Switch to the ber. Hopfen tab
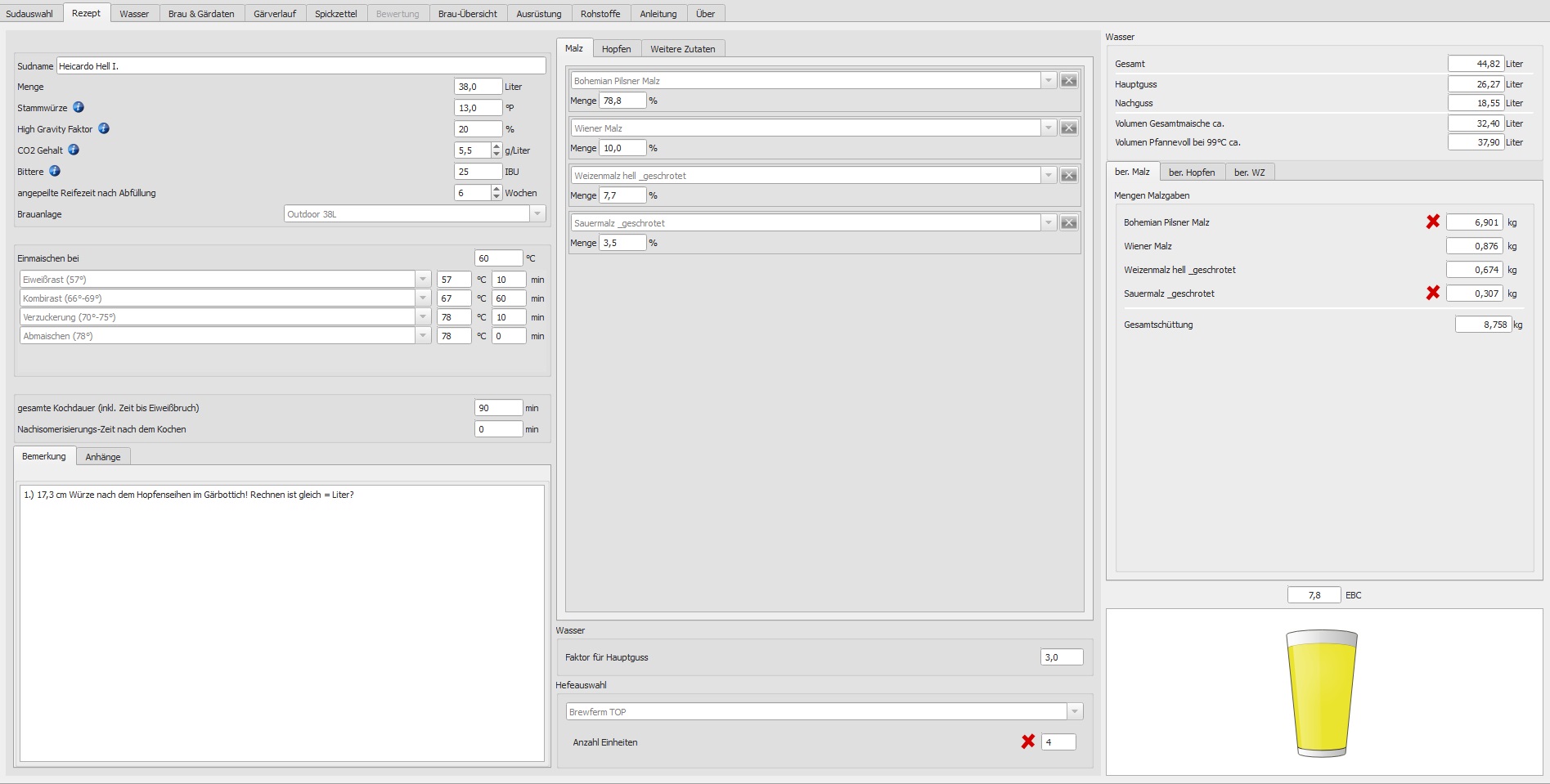This screenshot has width=1550, height=784. 1191,172
